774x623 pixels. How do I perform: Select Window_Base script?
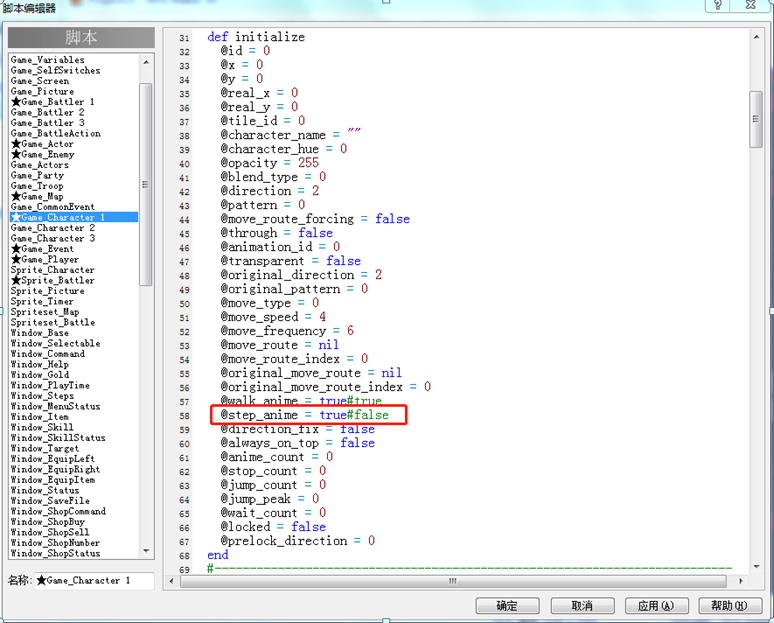[39, 333]
